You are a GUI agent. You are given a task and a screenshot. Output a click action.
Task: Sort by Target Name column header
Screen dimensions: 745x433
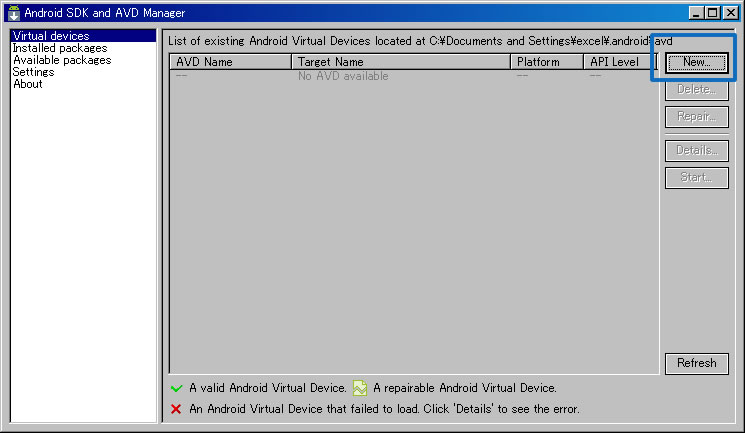click(401, 62)
